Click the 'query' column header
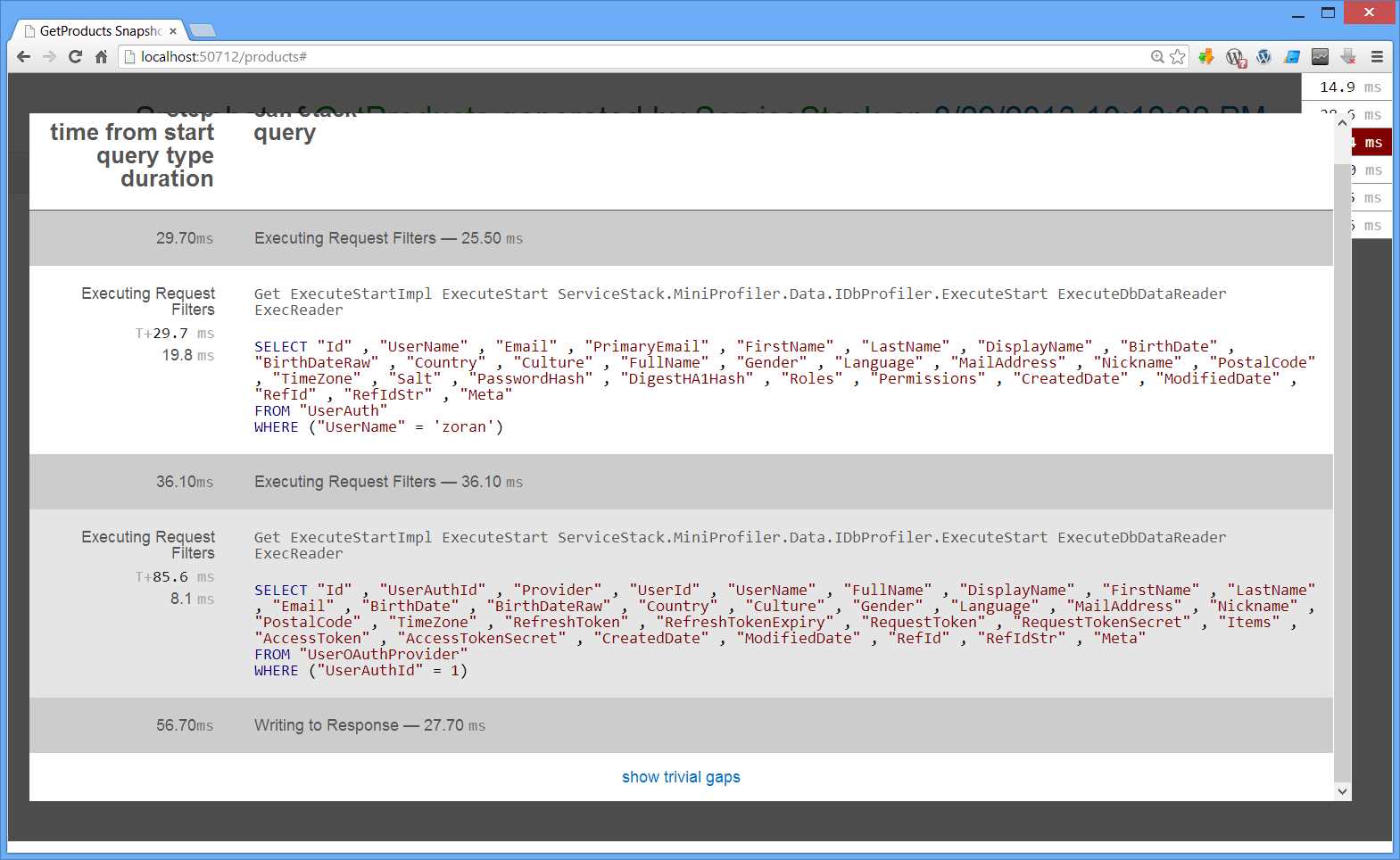Image resolution: width=1400 pixels, height=860 pixels. (285, 133)
